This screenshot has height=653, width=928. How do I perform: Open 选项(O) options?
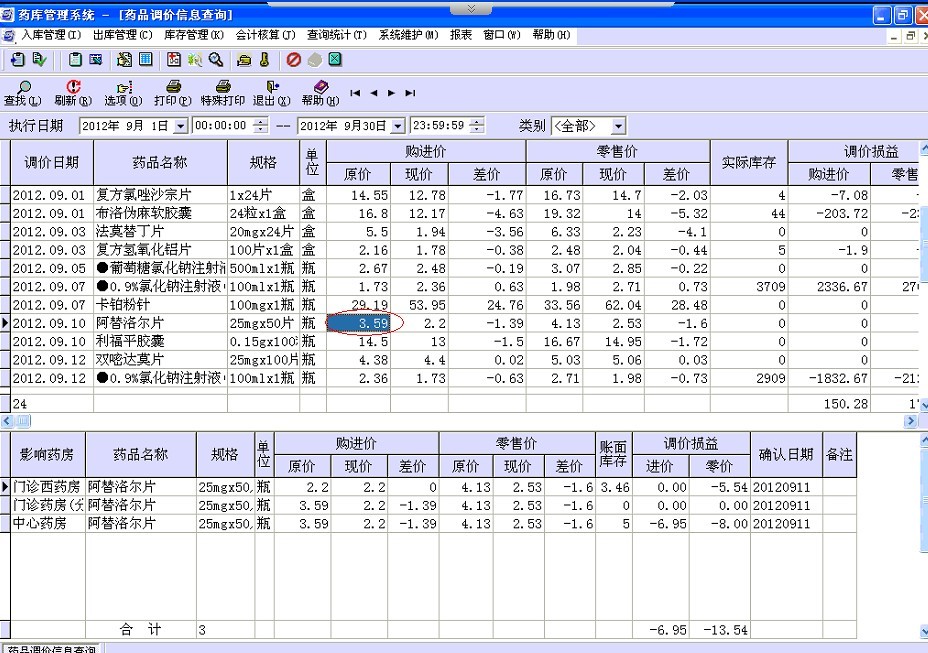(x=123, y=94)
